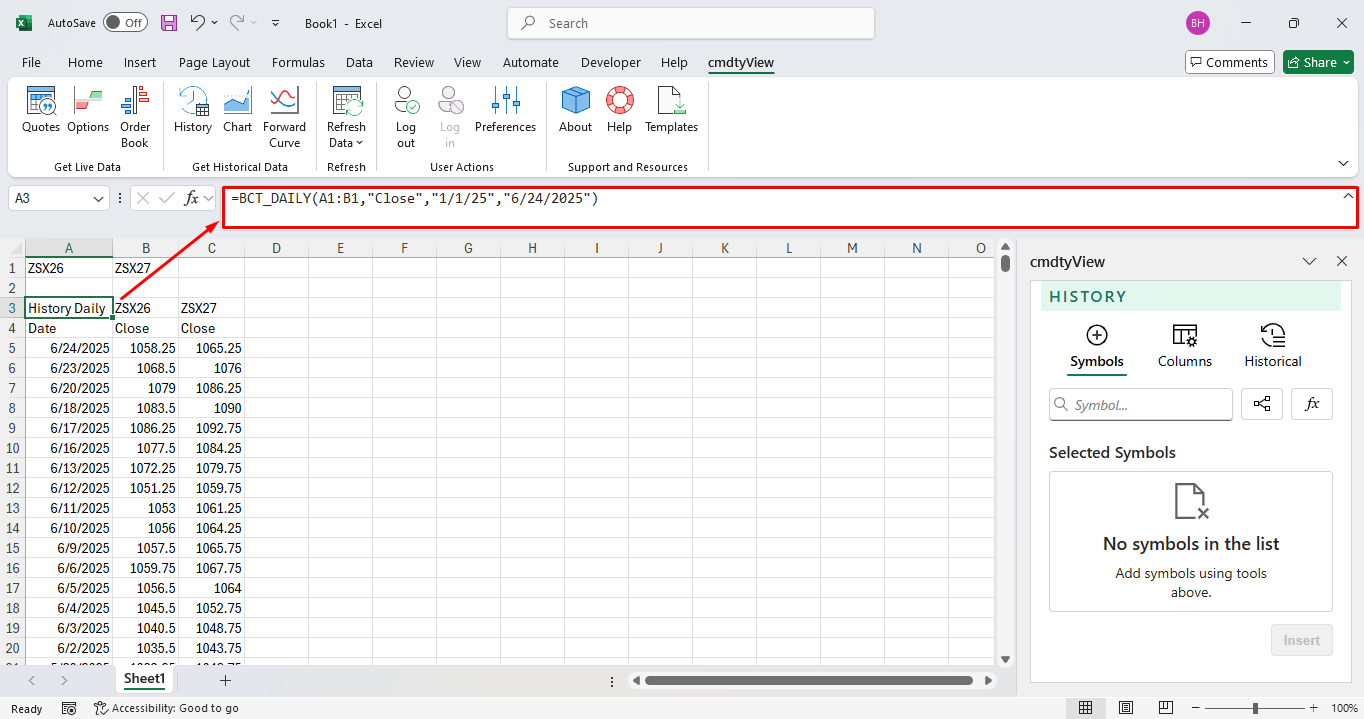Switch to the Formulas ribbon tab
Viewport: 1364px width, 719px height.
(x=298, y=62)
